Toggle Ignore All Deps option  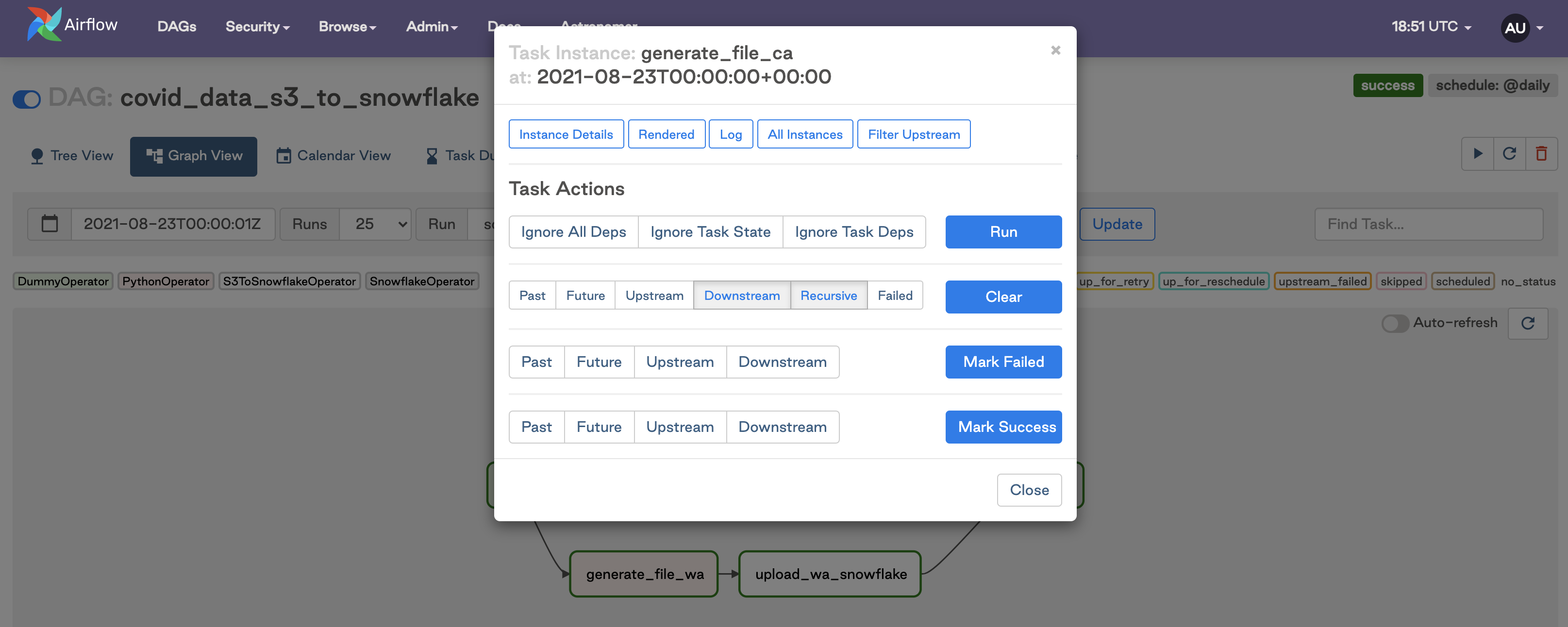click(x=573, y=232)
